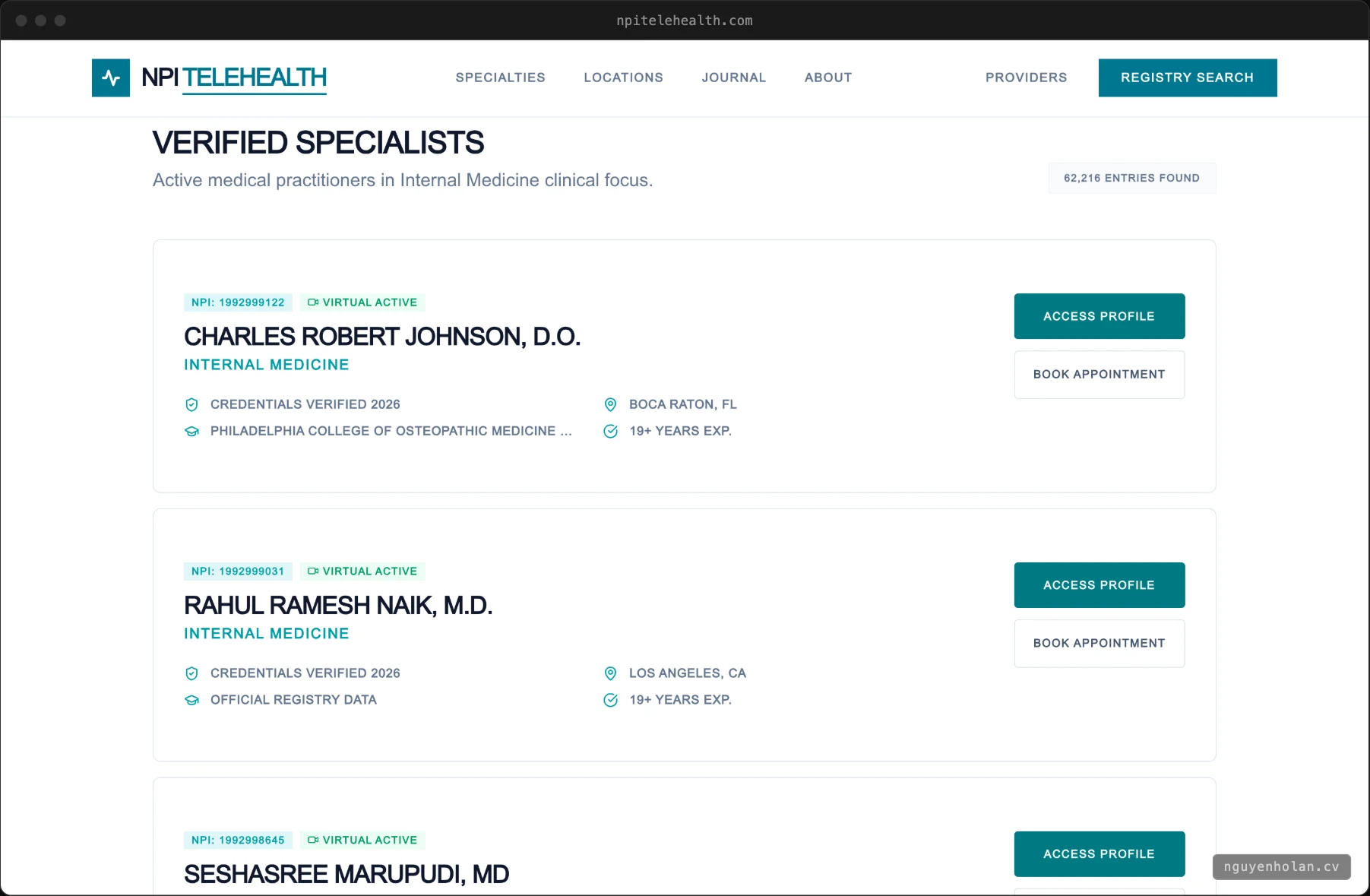Go to the Locations page
Screen dimensions: 1370x896
[x=624, y=78]
